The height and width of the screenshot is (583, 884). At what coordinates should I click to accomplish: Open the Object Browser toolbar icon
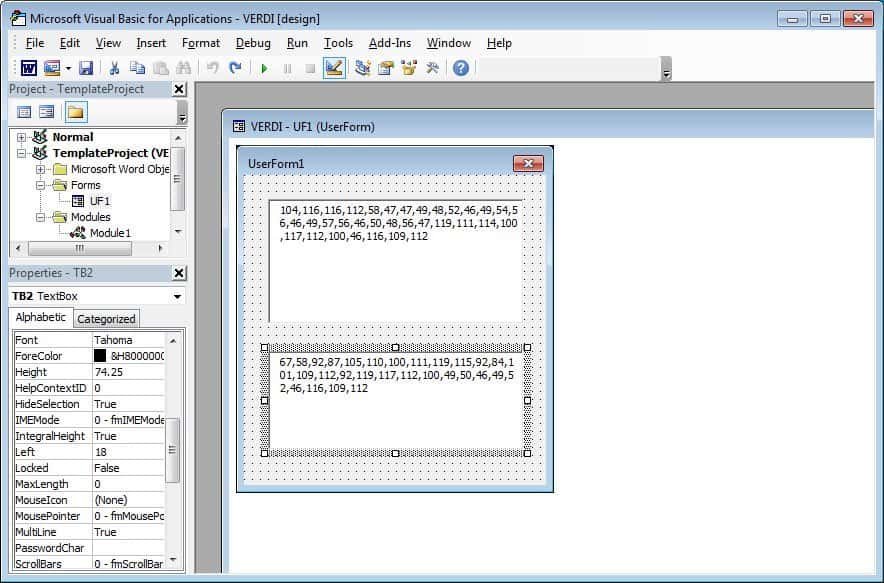pos(409,68)
